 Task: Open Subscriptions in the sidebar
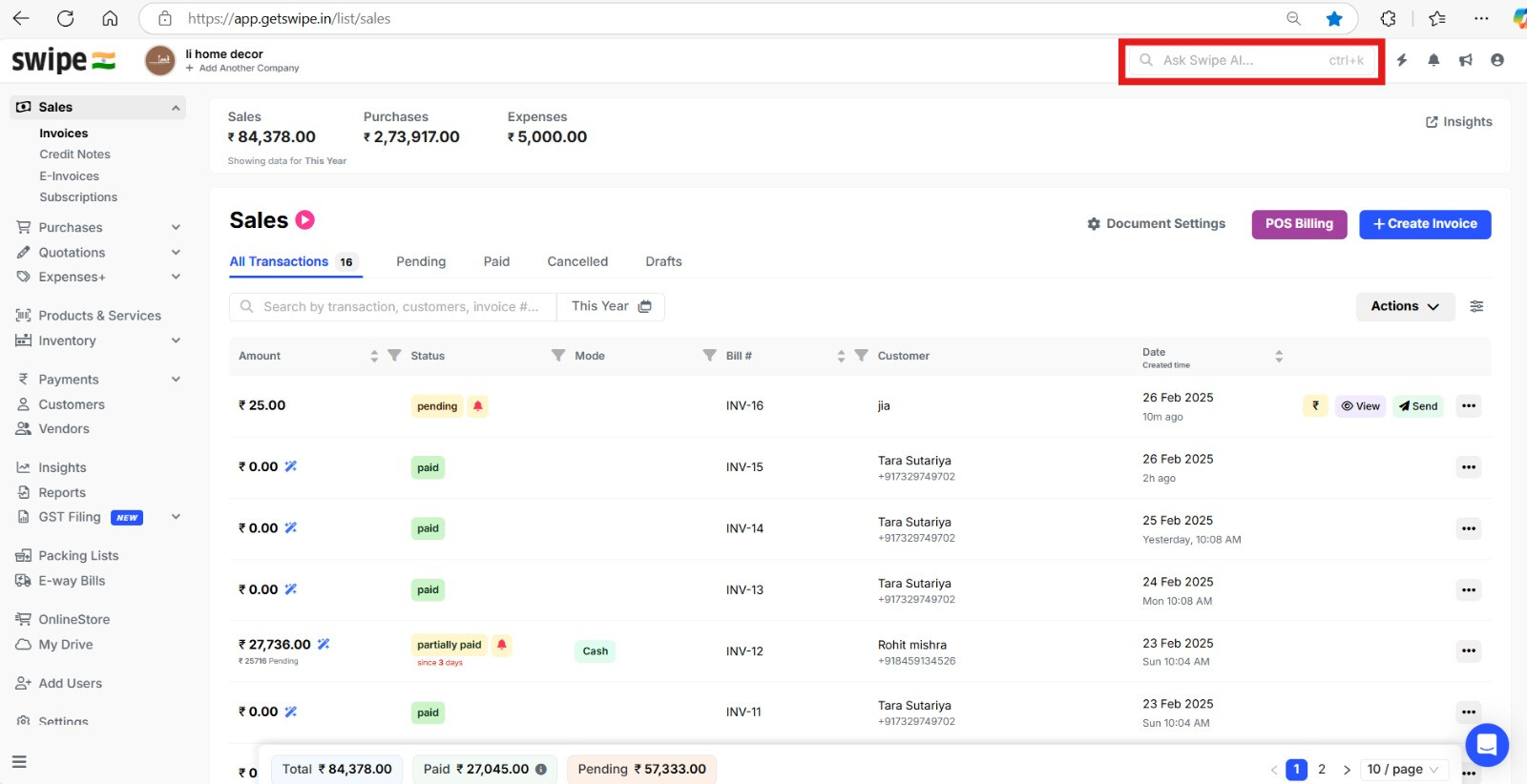click(x=78, y=197)
